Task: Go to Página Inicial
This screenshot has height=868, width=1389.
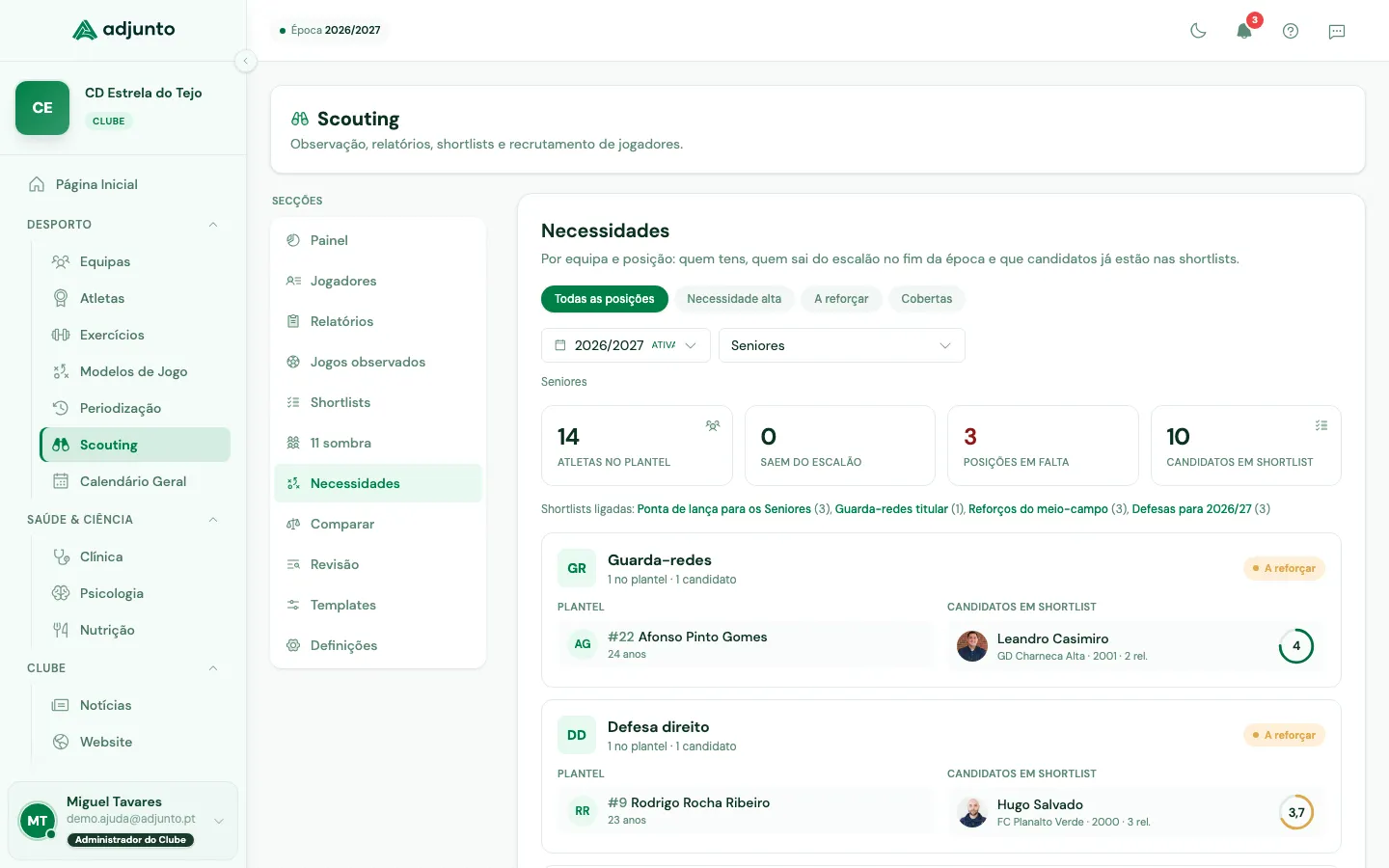Action: coord(123,184)
